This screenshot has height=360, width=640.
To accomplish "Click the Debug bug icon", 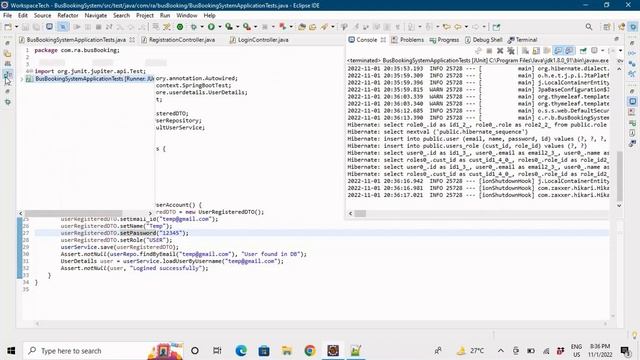I will point(193,27).
